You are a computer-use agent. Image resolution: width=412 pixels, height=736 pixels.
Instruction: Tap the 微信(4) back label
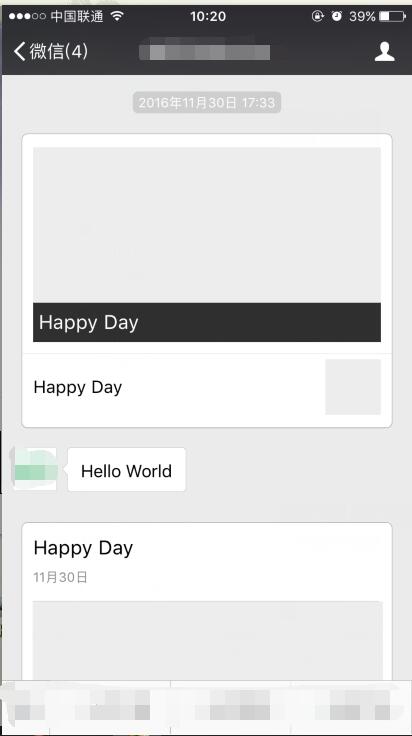click(x=59, y=52)
